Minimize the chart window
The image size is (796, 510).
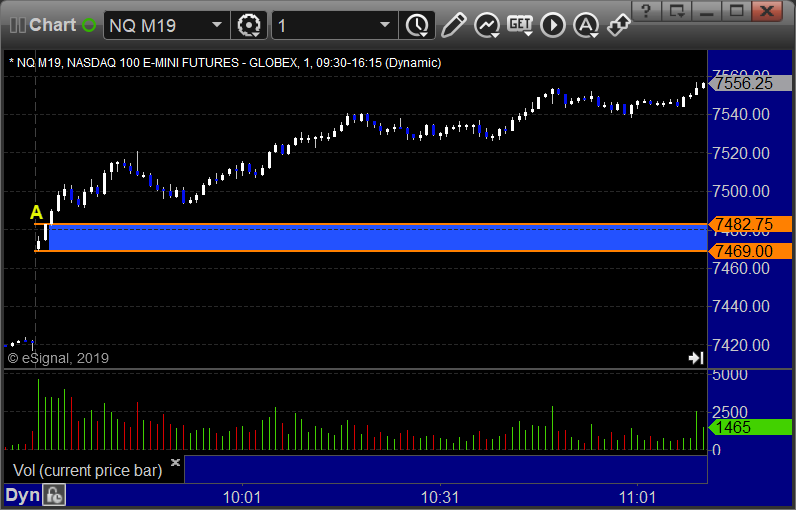(x=707, y=11)
